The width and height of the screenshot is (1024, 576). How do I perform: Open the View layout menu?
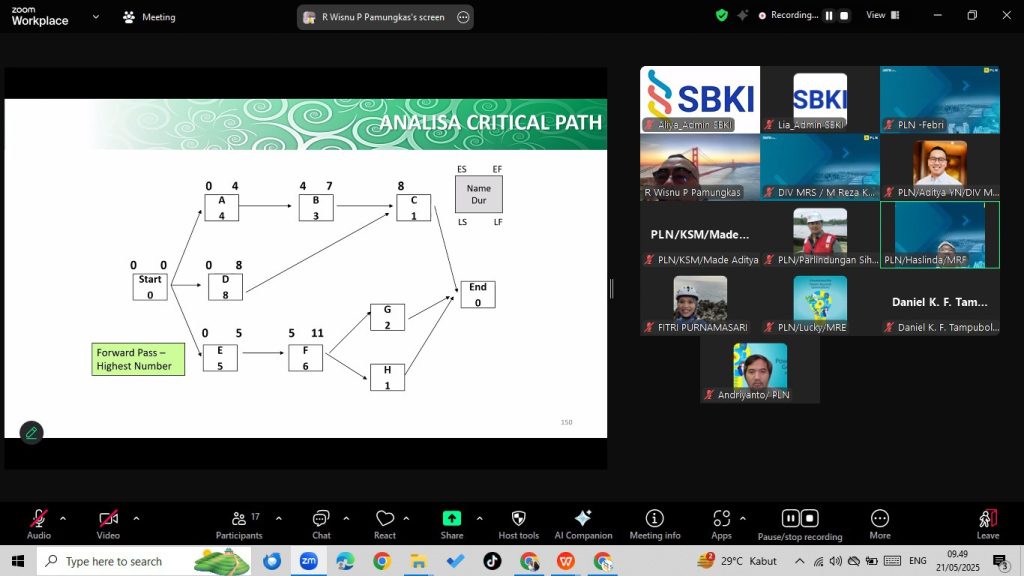tap(883, 15)
